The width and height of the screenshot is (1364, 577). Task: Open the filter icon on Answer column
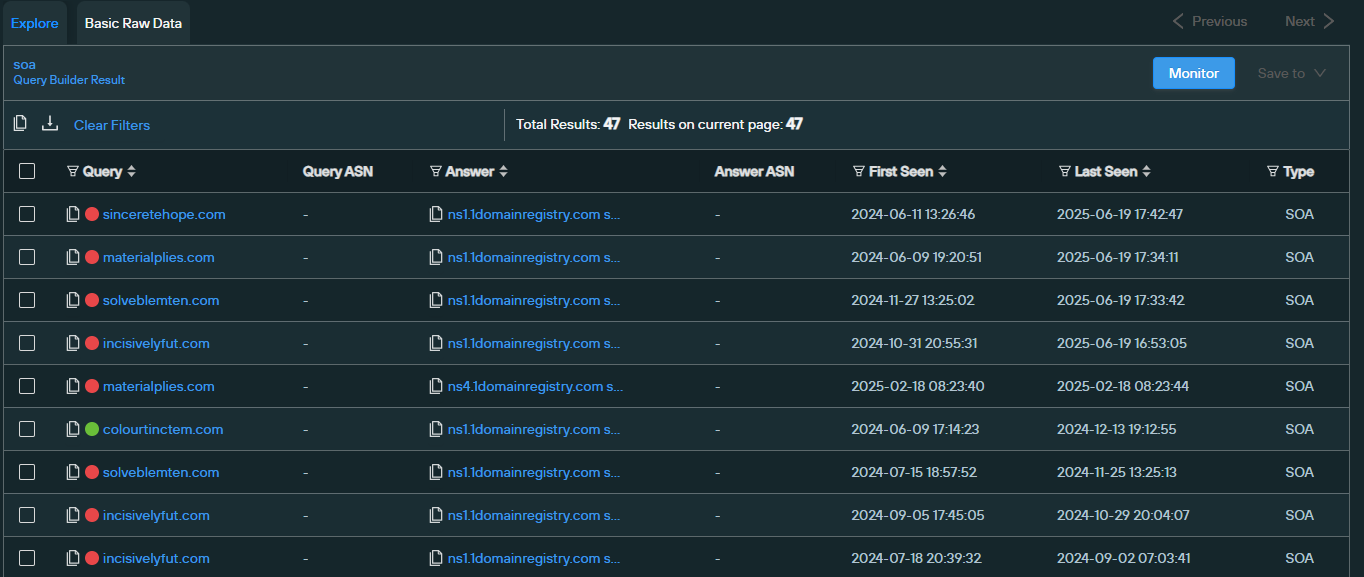point(435,171)
